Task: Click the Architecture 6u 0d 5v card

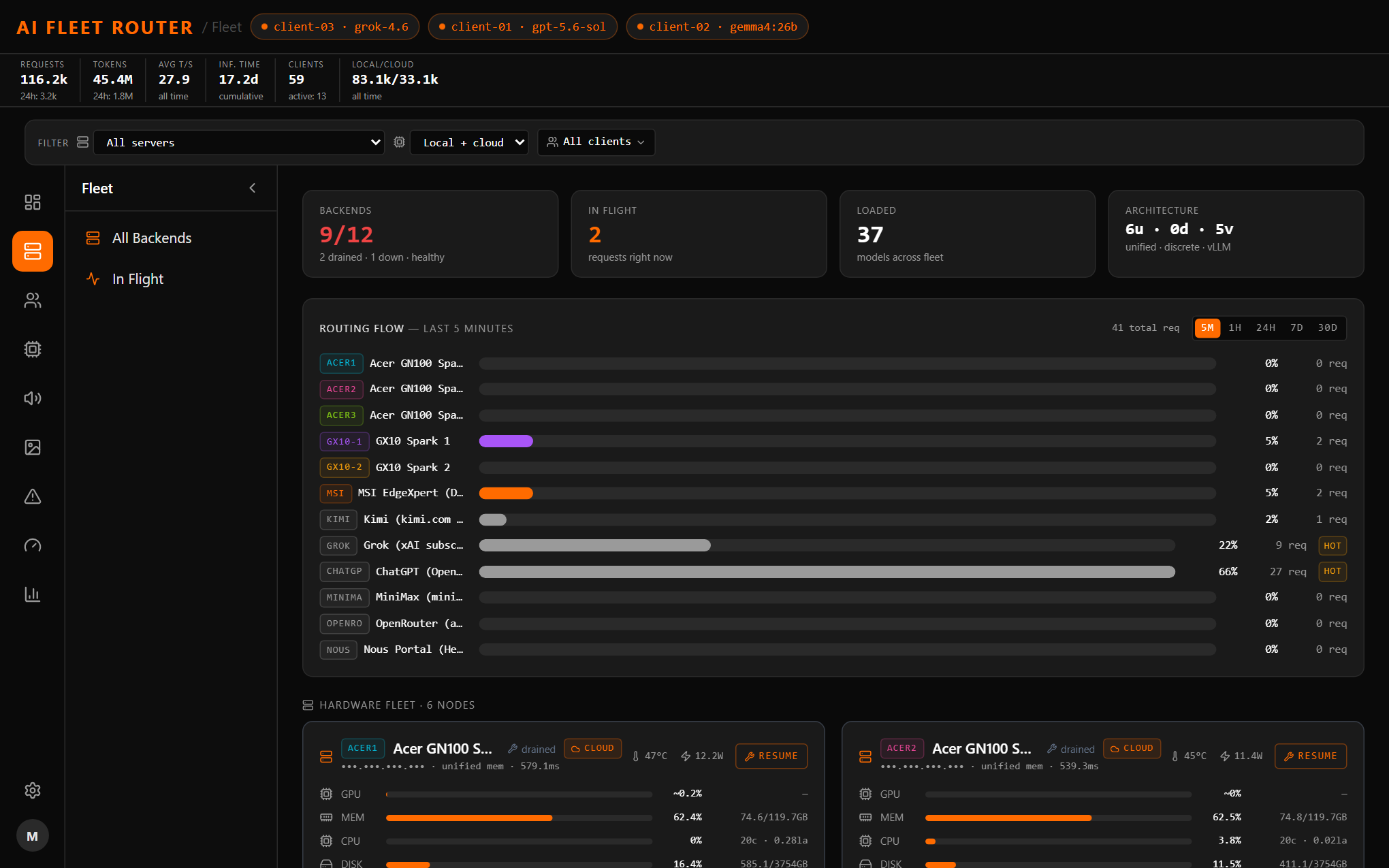Action: click(x=1236, y=234)
